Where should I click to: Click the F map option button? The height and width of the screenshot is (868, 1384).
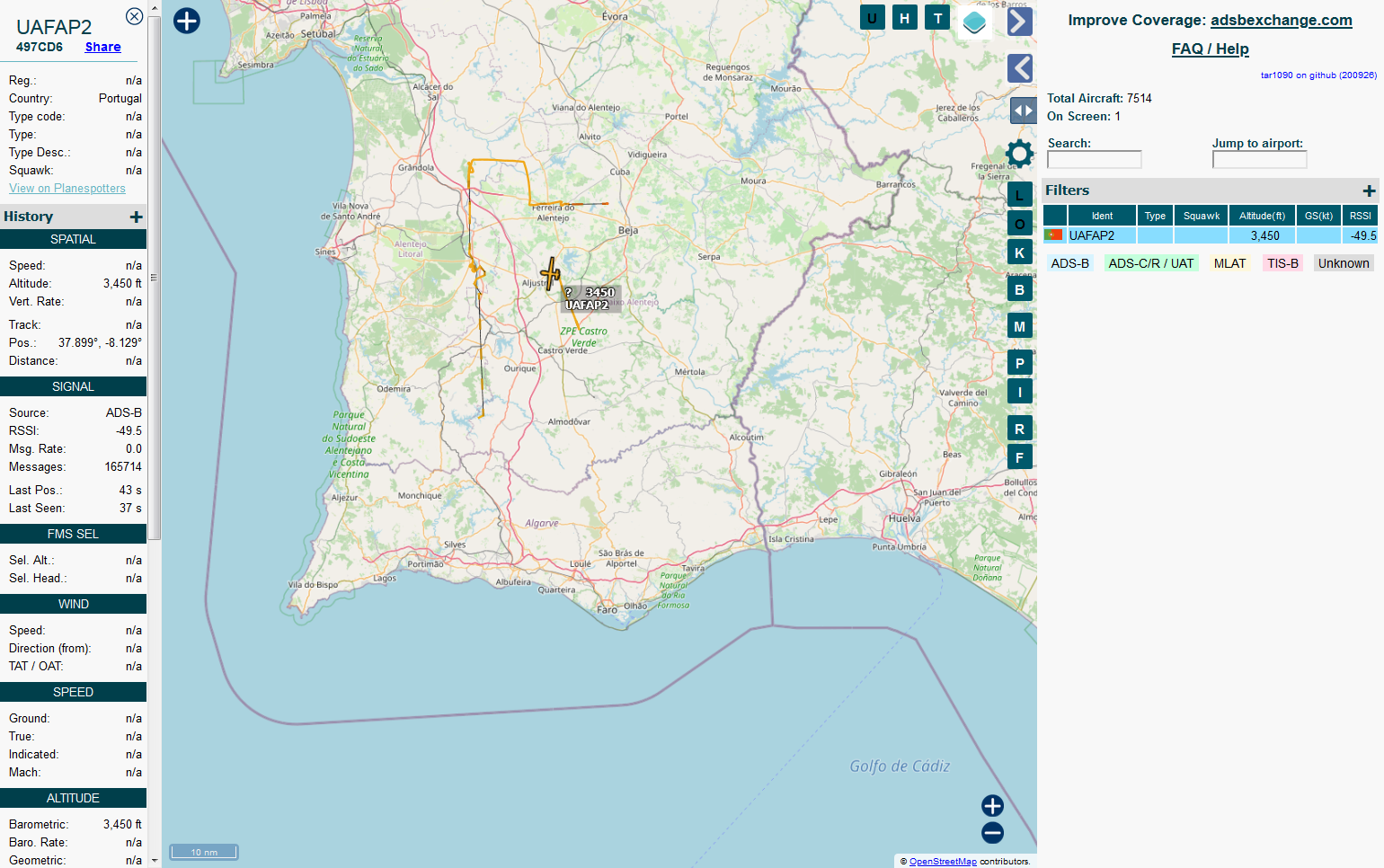click(x=1019, y=458)
